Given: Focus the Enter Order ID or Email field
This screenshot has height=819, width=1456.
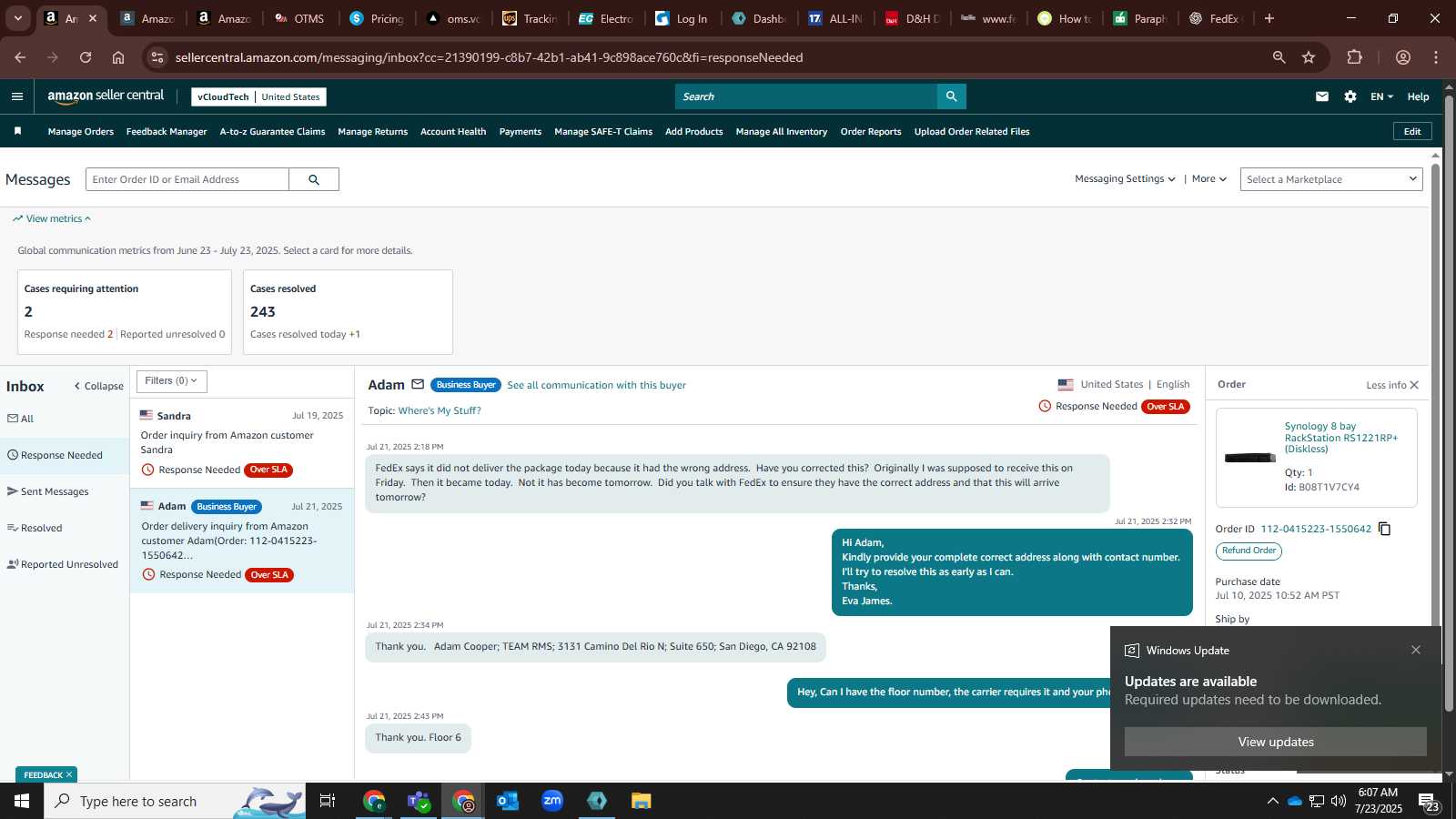Looking at the screenshot, I should click(187, 179).
